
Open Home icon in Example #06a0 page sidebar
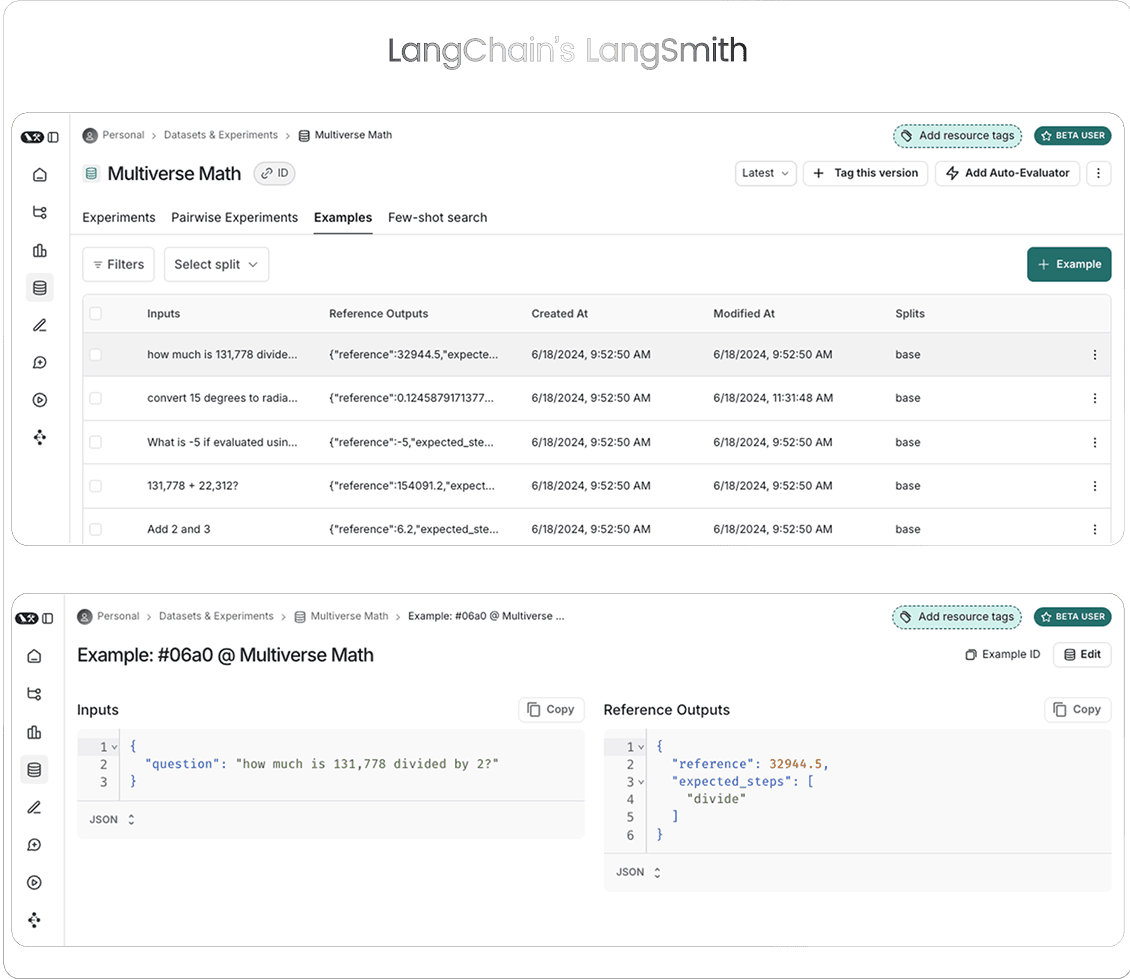click(34, 656)
